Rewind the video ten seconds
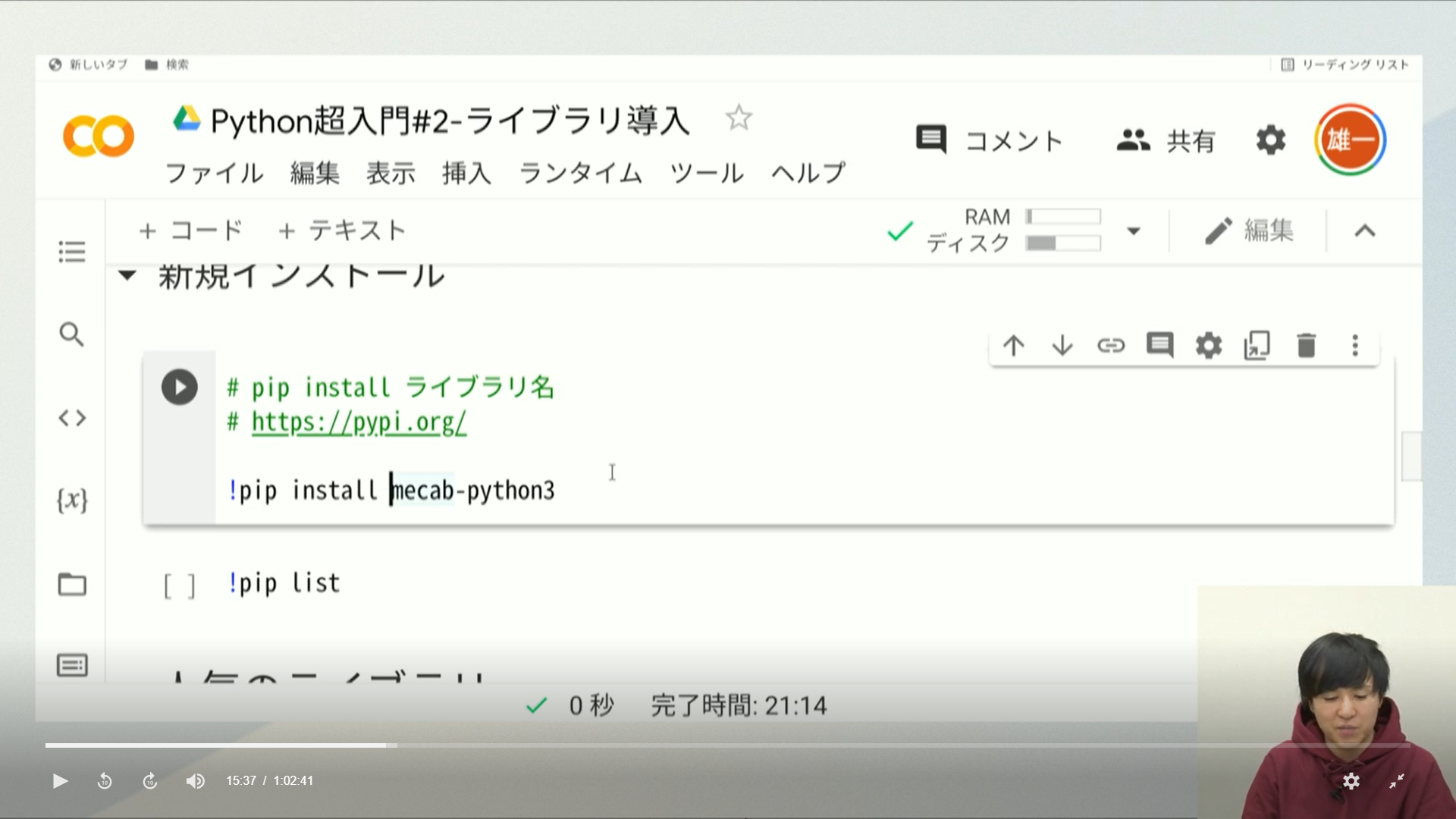 pos(105,780)
